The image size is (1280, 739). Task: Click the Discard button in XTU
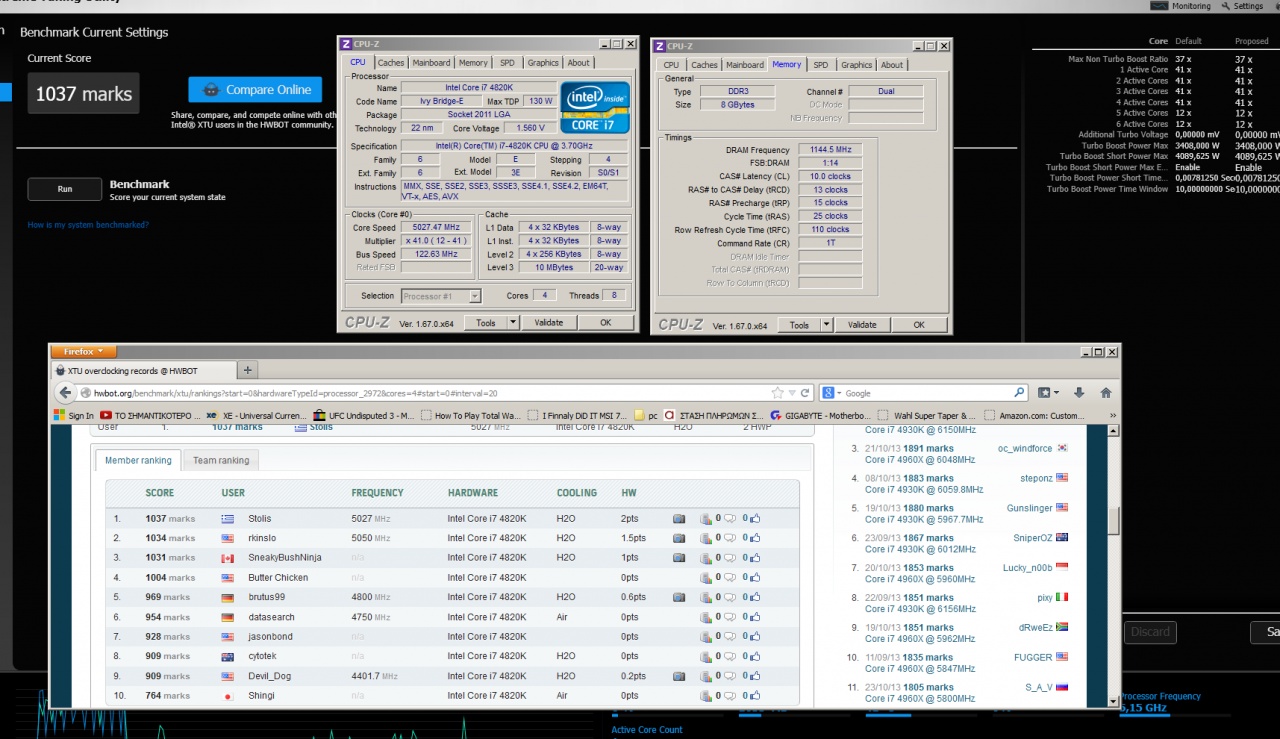point(1150,632)
